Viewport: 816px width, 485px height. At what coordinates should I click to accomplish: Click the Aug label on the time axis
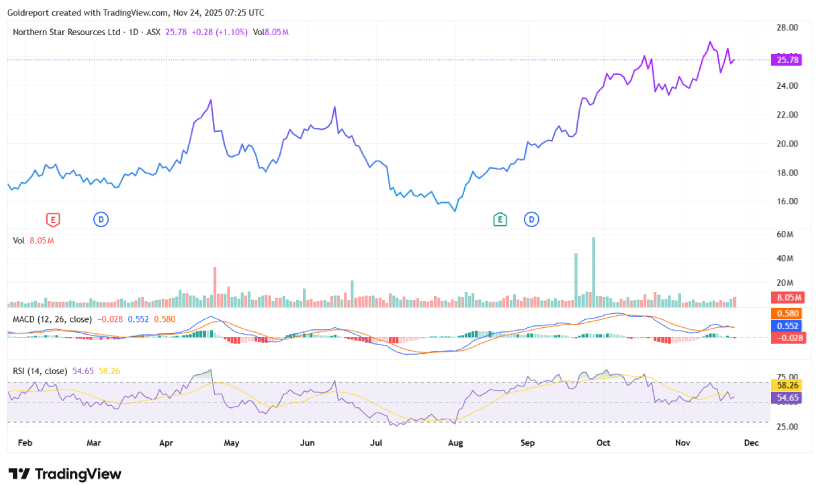point(456,439)
